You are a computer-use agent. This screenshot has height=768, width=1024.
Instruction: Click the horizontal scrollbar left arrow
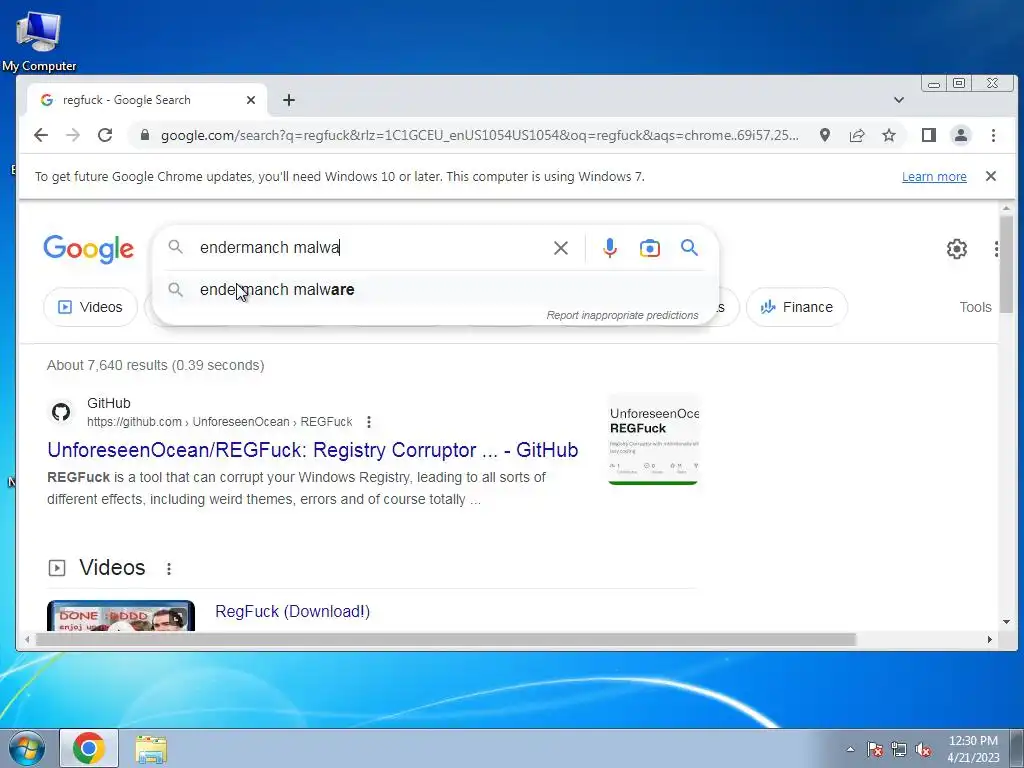click(x=27, y=639)
